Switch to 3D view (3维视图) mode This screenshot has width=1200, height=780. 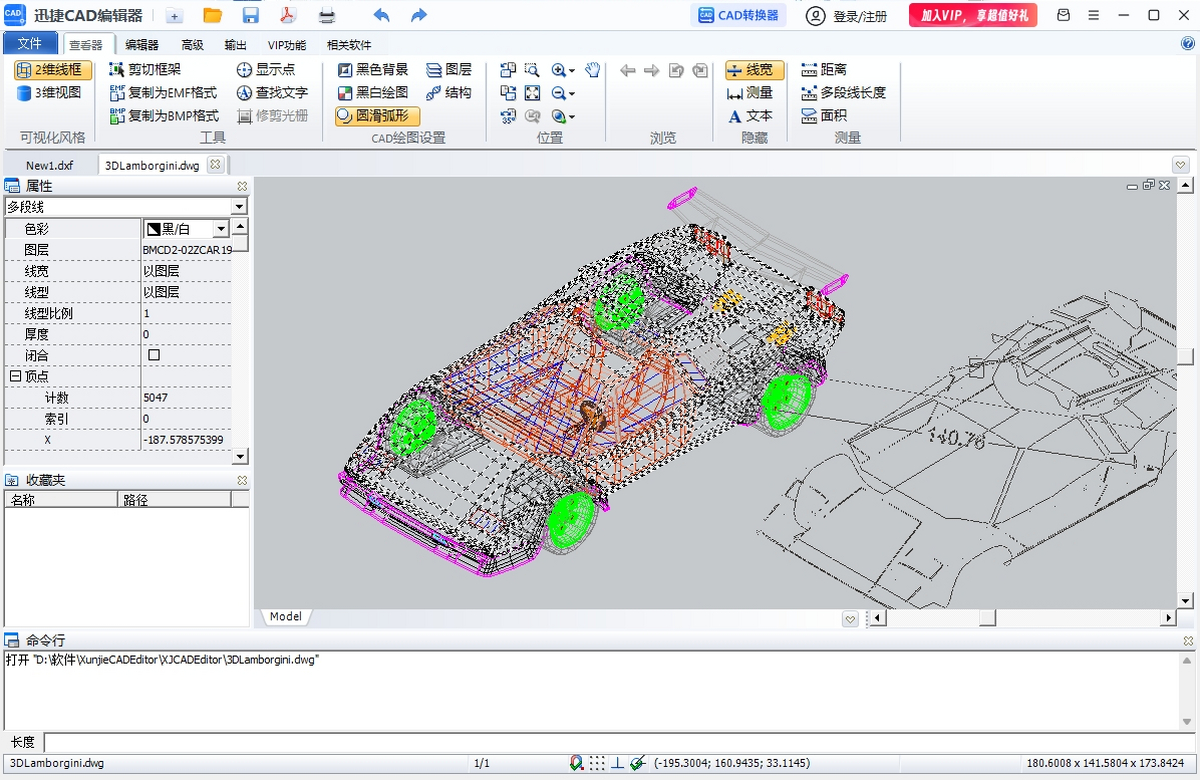point(49,93)
